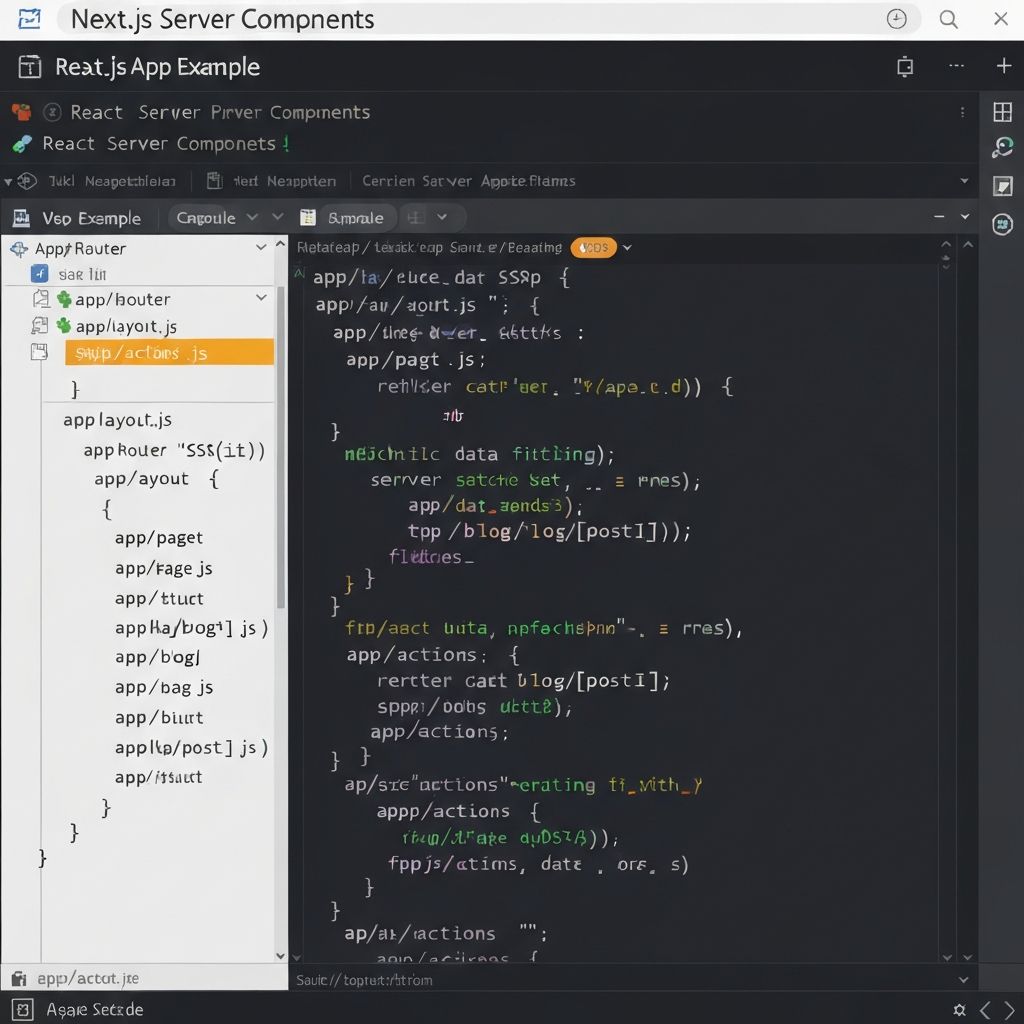Open the Cargoule dropdown in the toolbar
Image resolution: width=1024 pixels, height=1024 pixels.
click(x=218, y=217)
